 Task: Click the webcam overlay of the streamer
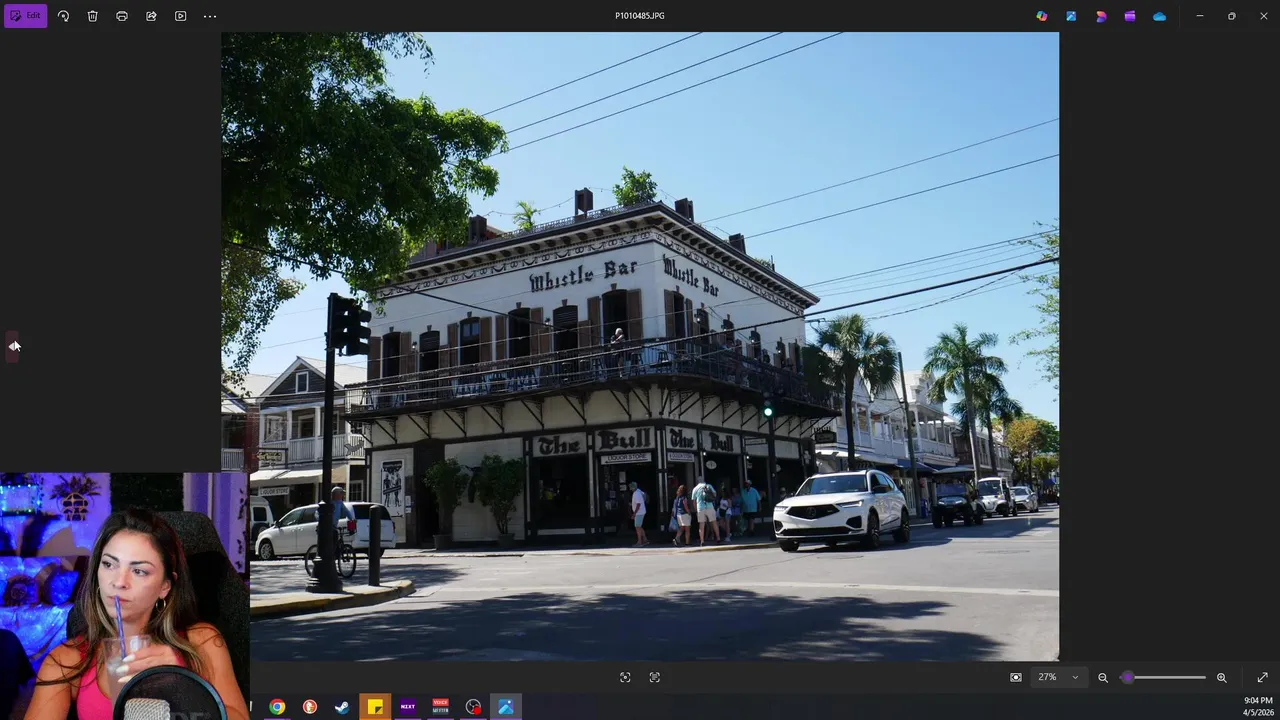coord(124,596)
